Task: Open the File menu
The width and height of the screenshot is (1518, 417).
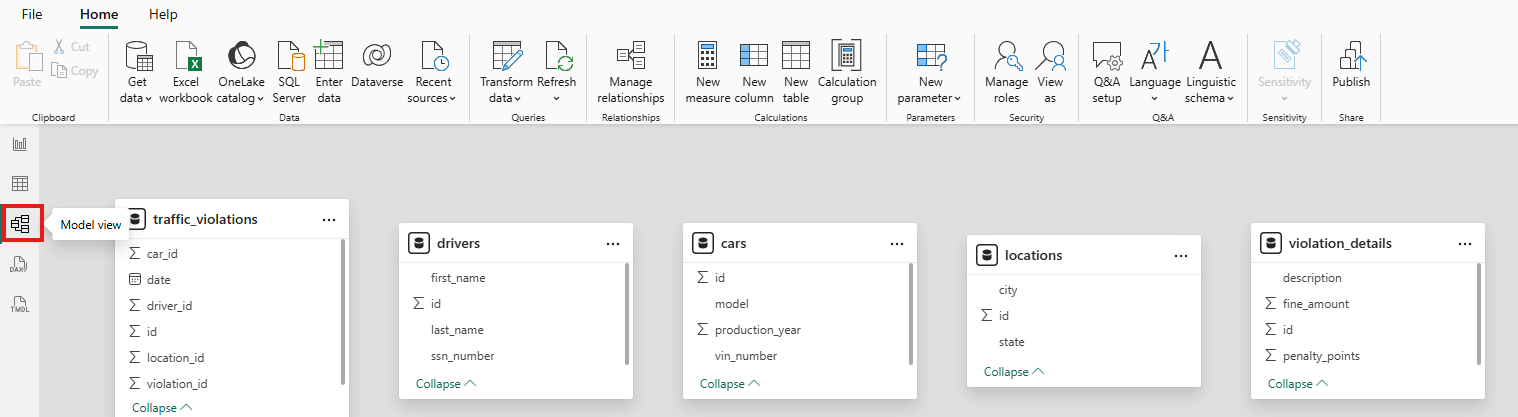Action: (x=32, y=15)
